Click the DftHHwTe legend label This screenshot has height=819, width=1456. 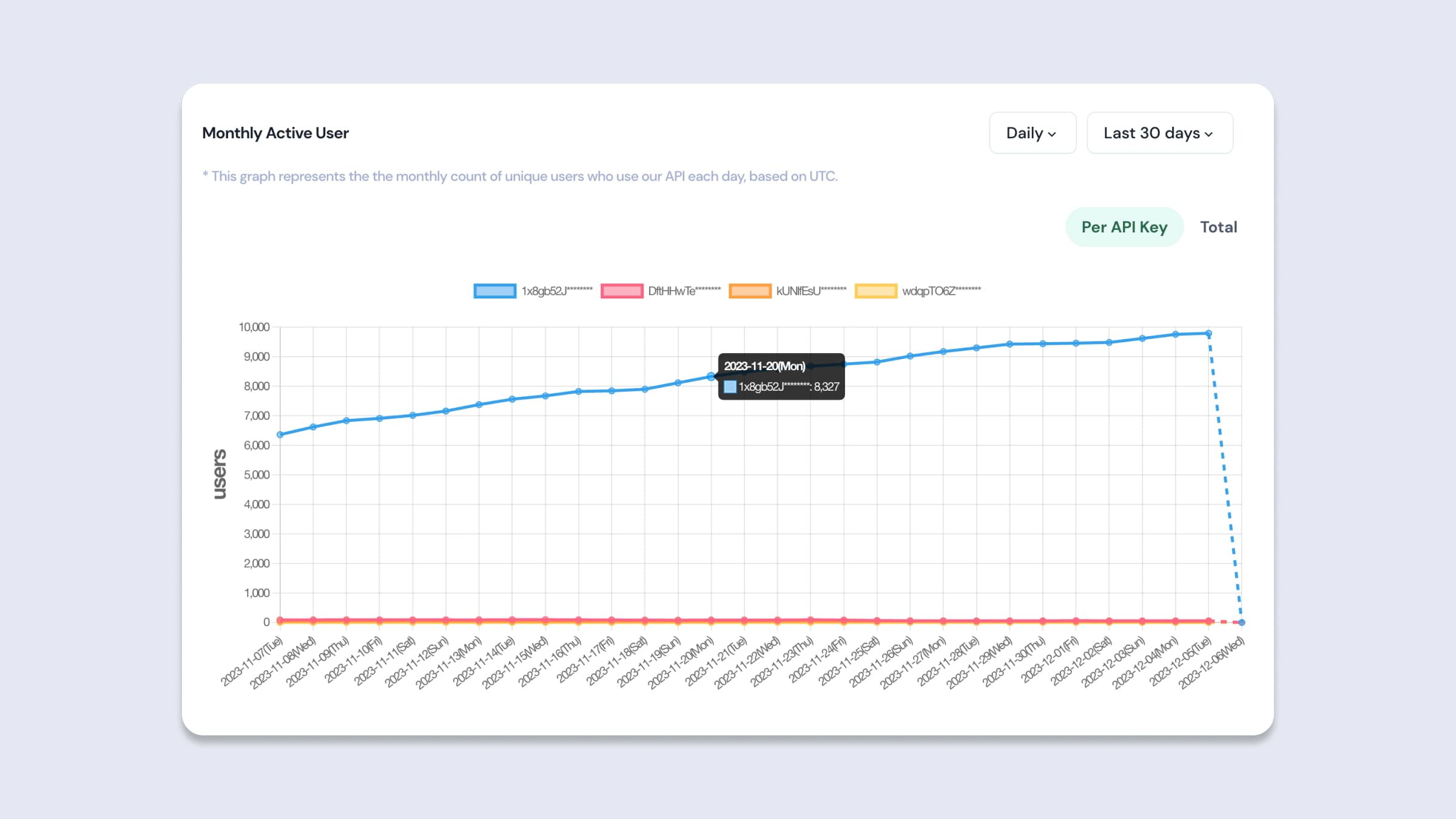684,291
